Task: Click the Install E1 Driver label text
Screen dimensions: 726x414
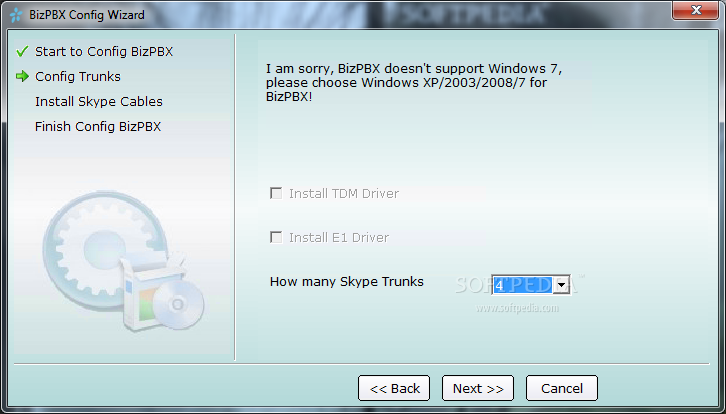Action: 339,237
